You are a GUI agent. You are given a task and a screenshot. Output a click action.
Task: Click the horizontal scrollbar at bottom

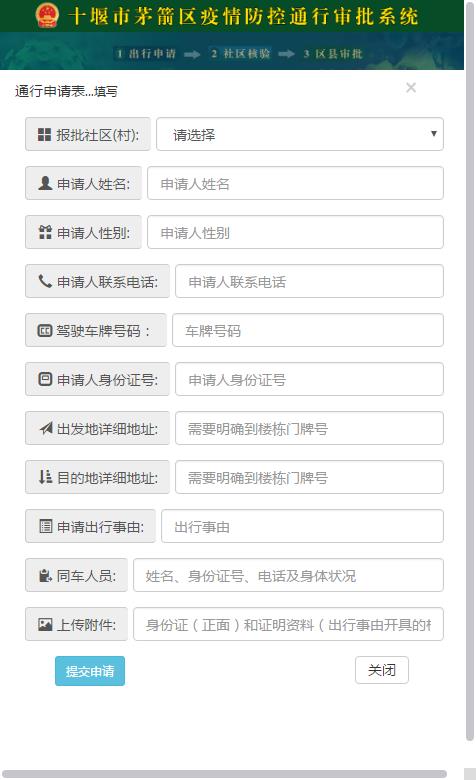tap(225, 774)
